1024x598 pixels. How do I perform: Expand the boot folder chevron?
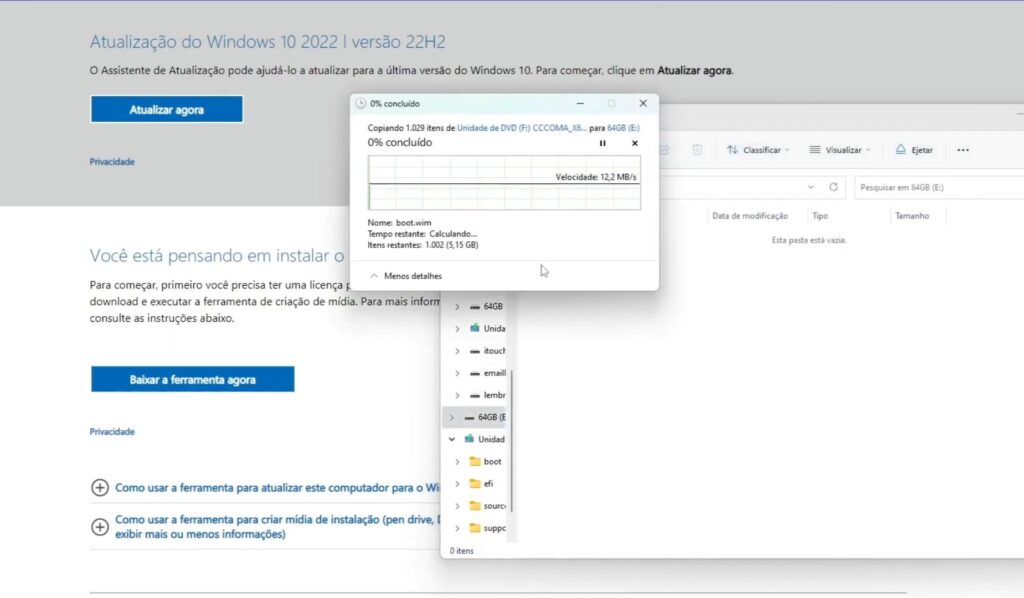[x=457, y=462]
